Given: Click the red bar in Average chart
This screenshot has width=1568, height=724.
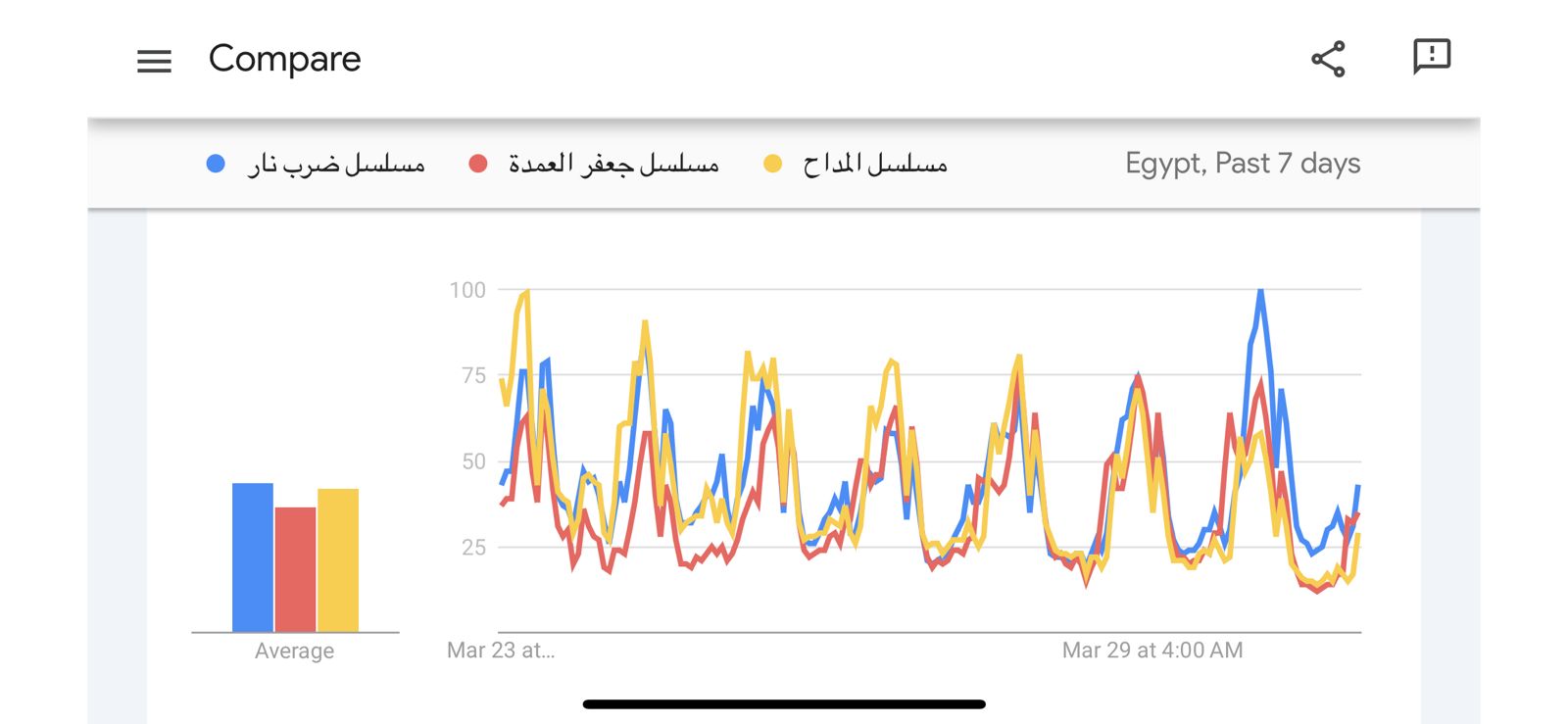Looking at the screenshot, I should point(295,568).
